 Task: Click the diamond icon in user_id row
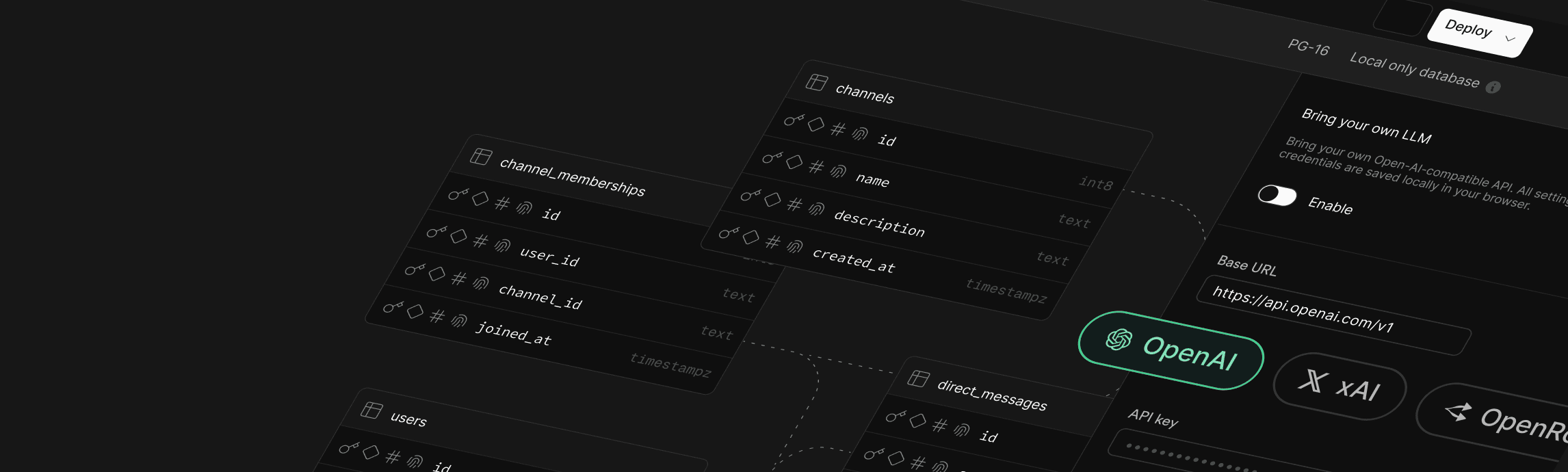(x=459, y=237)
